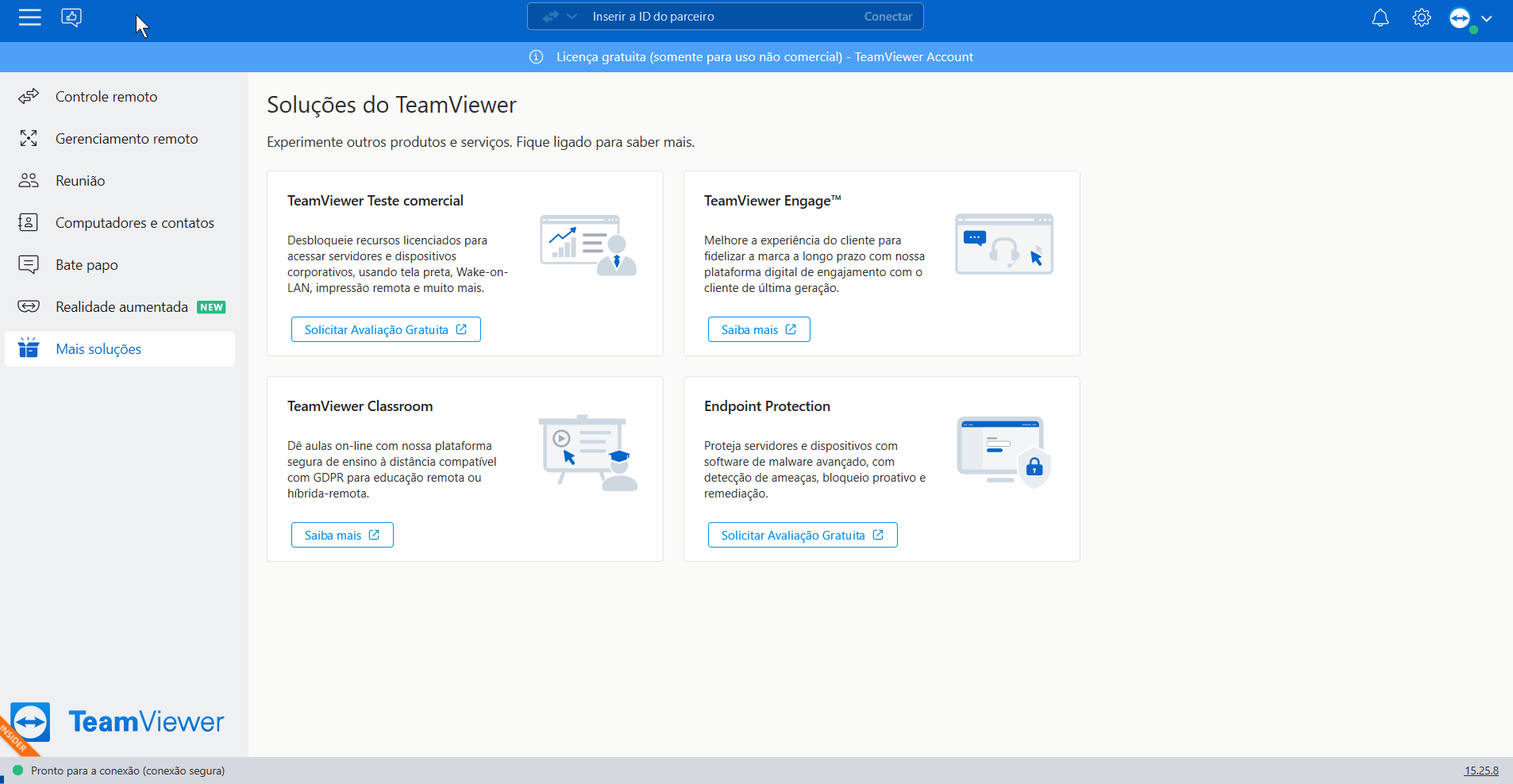This screenshot has width=1513, height=784.
Task: Click Saiba mais under TeamViewer Engage
Action: 759,329
